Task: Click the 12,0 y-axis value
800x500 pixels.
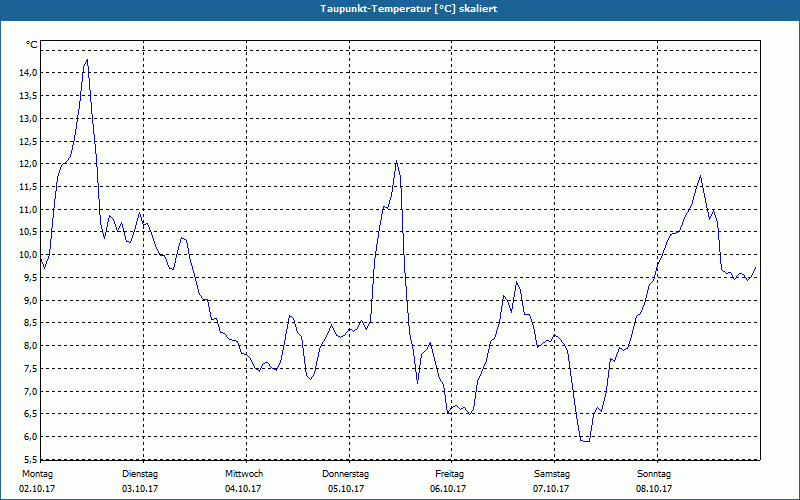Action: click(28, 164)
